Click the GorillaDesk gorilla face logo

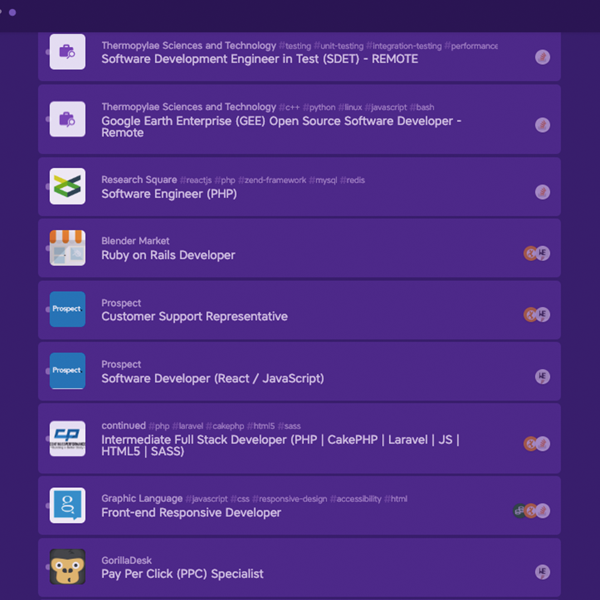(67, 567)
